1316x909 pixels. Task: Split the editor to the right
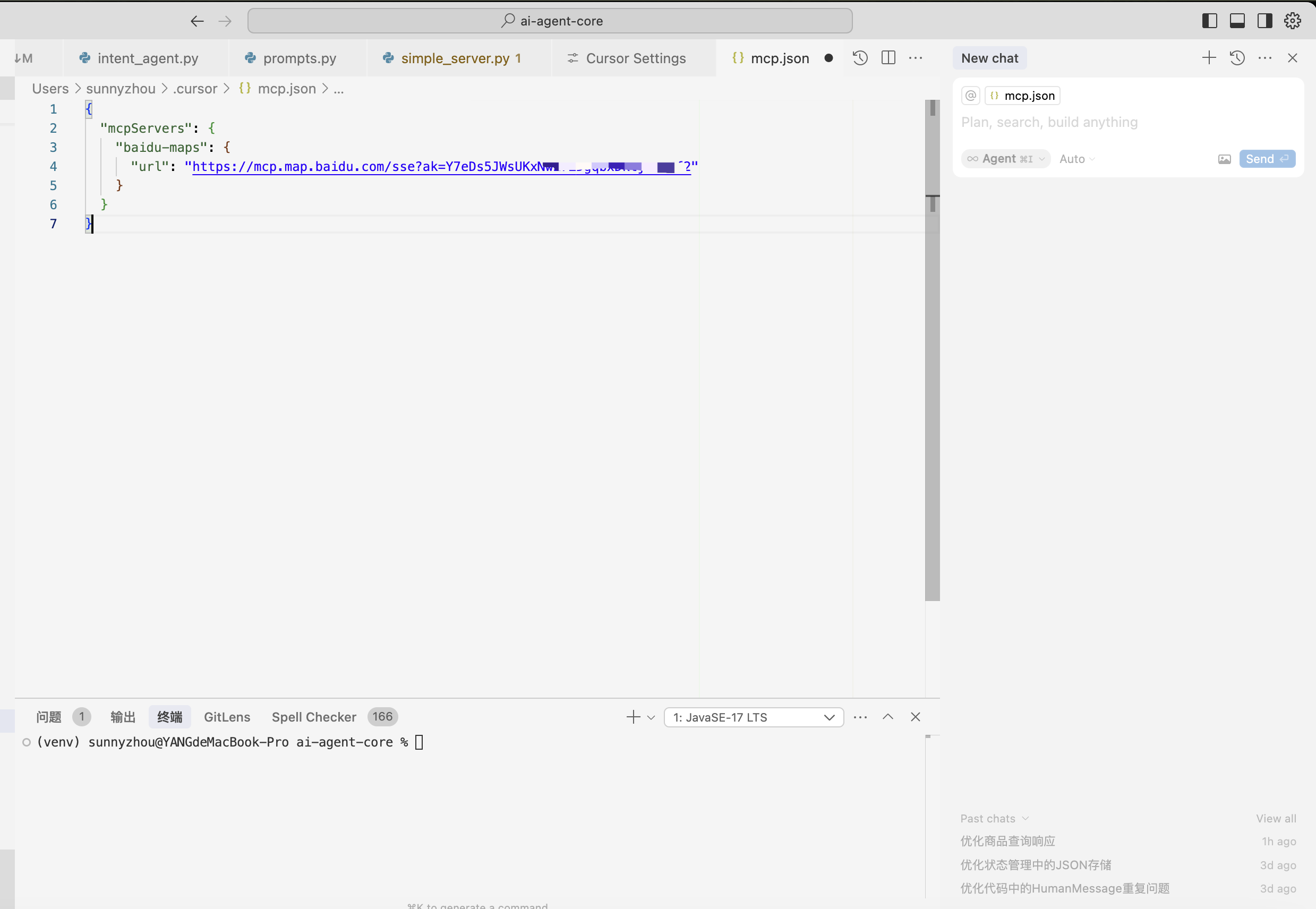[888, 57]
